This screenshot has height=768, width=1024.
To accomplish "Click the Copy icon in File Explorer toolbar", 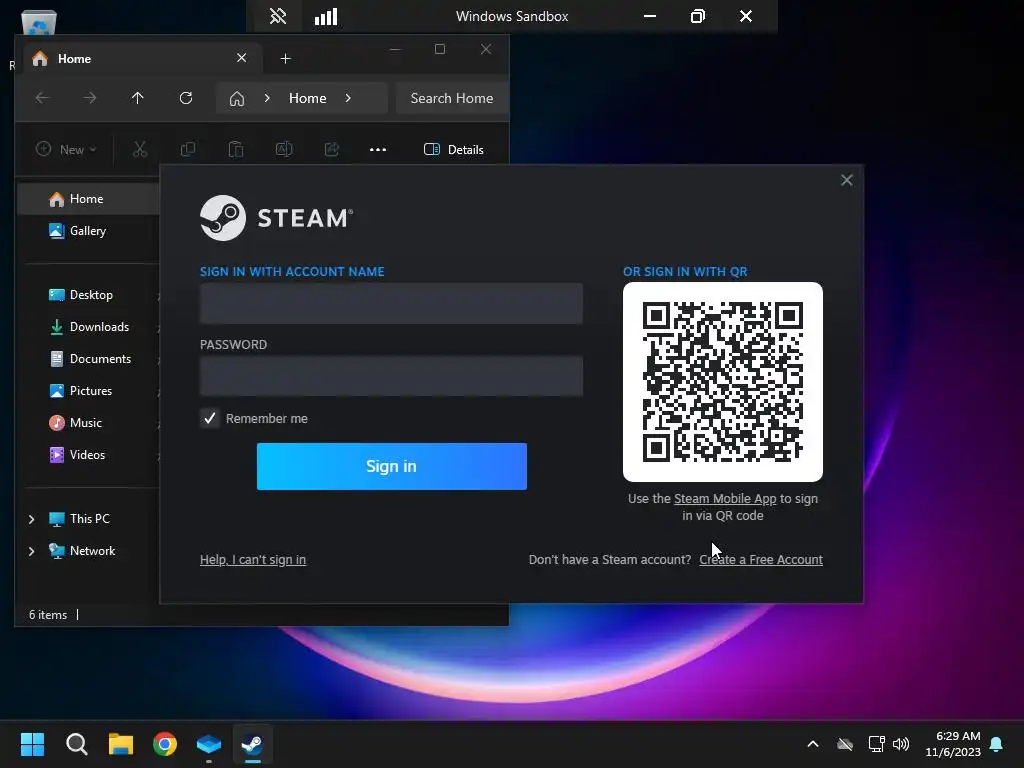I will [187, 150].
